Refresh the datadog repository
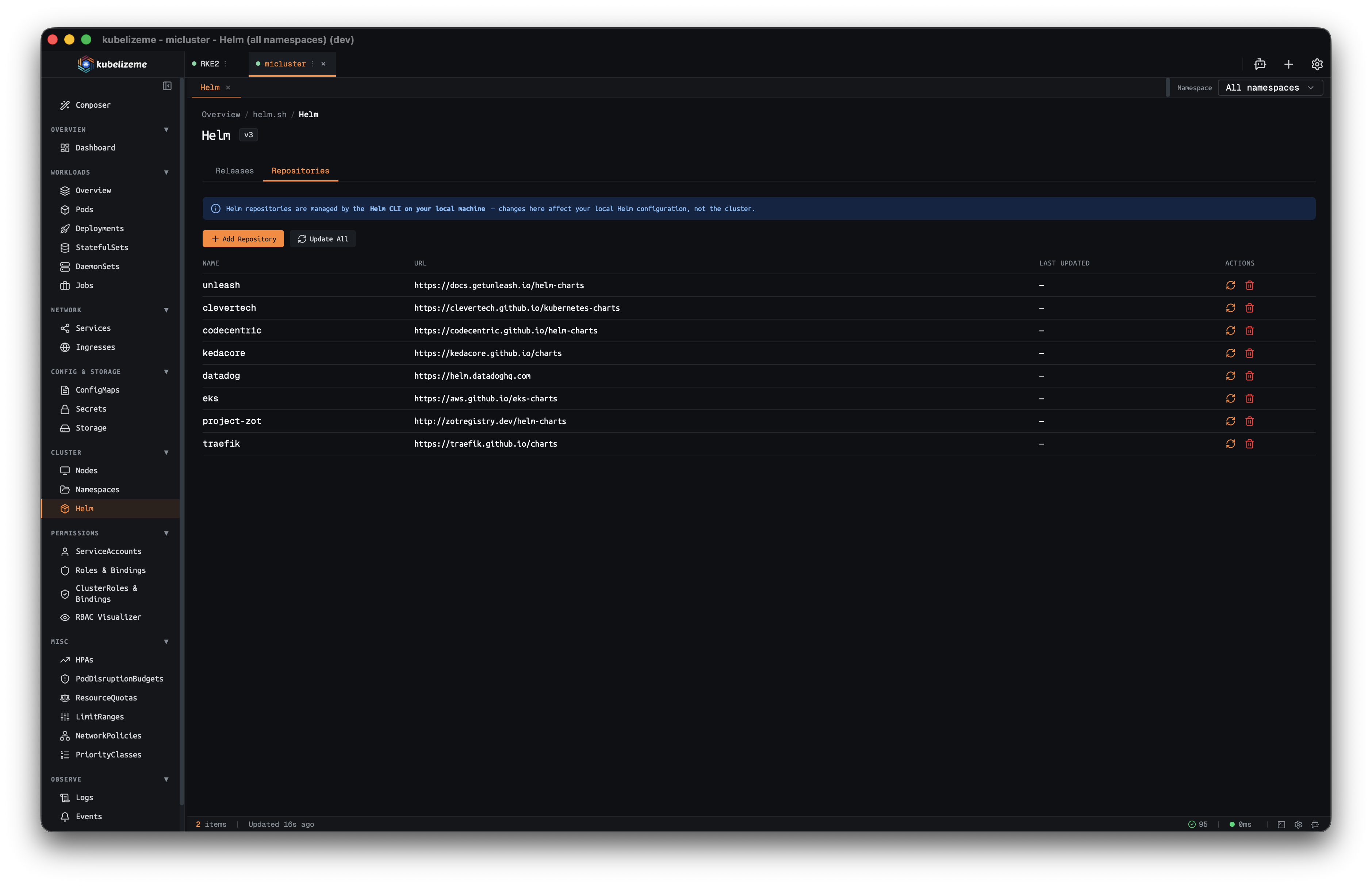Image resolution: width=1372 pixels, height=886 pixels. tap(1230, 376)
